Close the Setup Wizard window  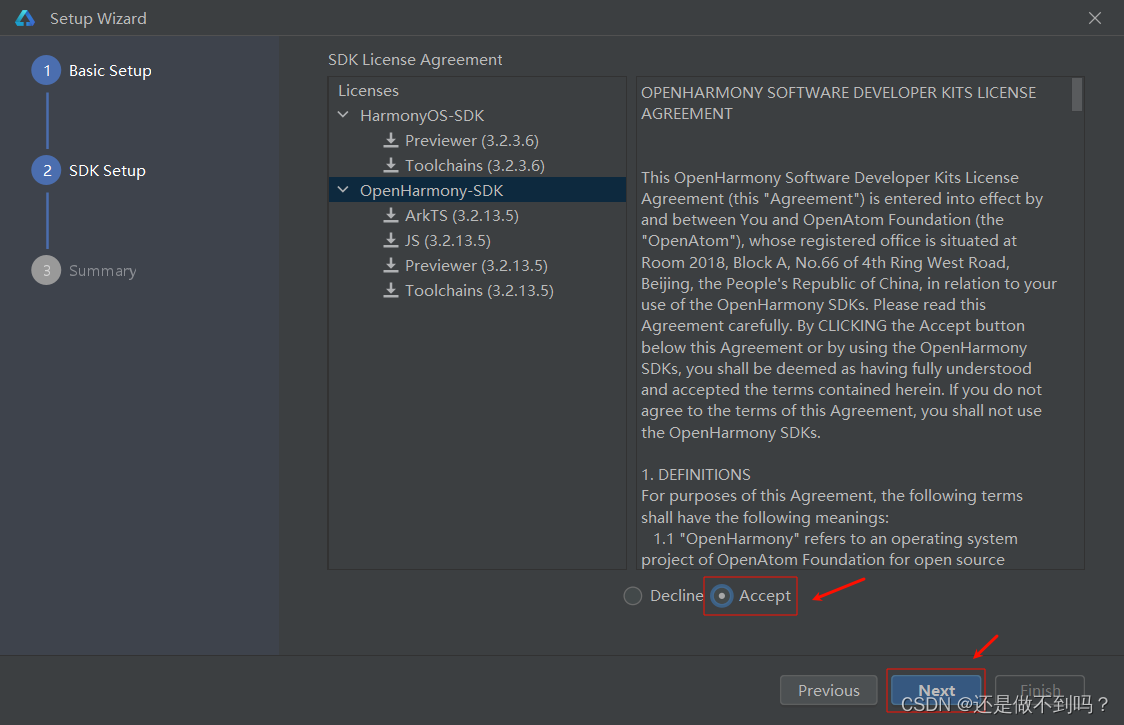point(1095,18)
